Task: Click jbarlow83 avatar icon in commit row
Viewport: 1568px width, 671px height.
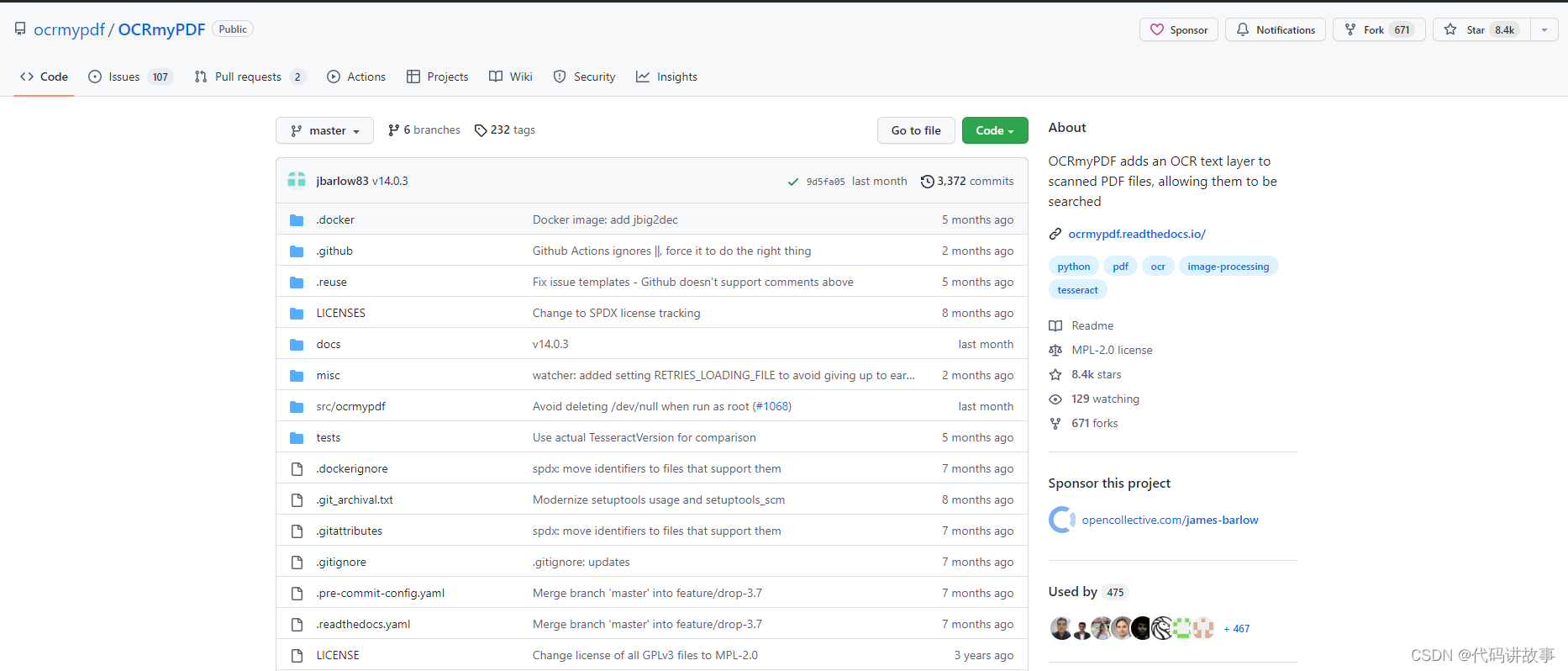Action: click(x=297, y=180)
